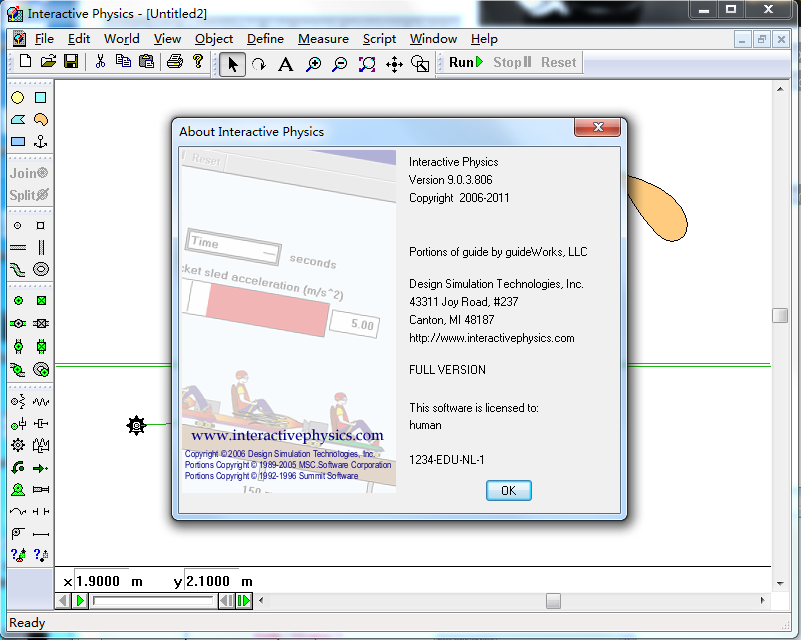Select the Vertical slot element tool
The width and height of the screenshot is (801, 640).
tap(40, 247)
